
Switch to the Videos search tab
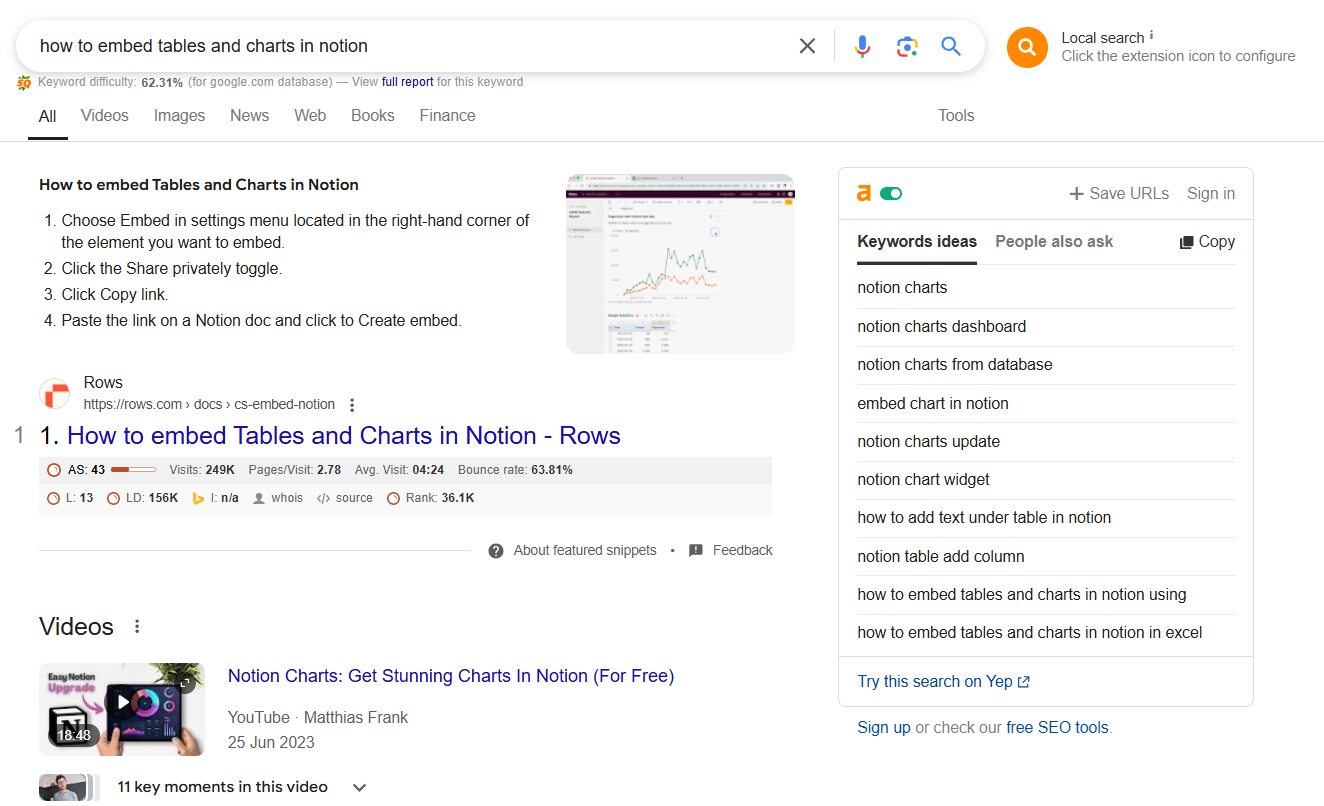coord(105,116)
